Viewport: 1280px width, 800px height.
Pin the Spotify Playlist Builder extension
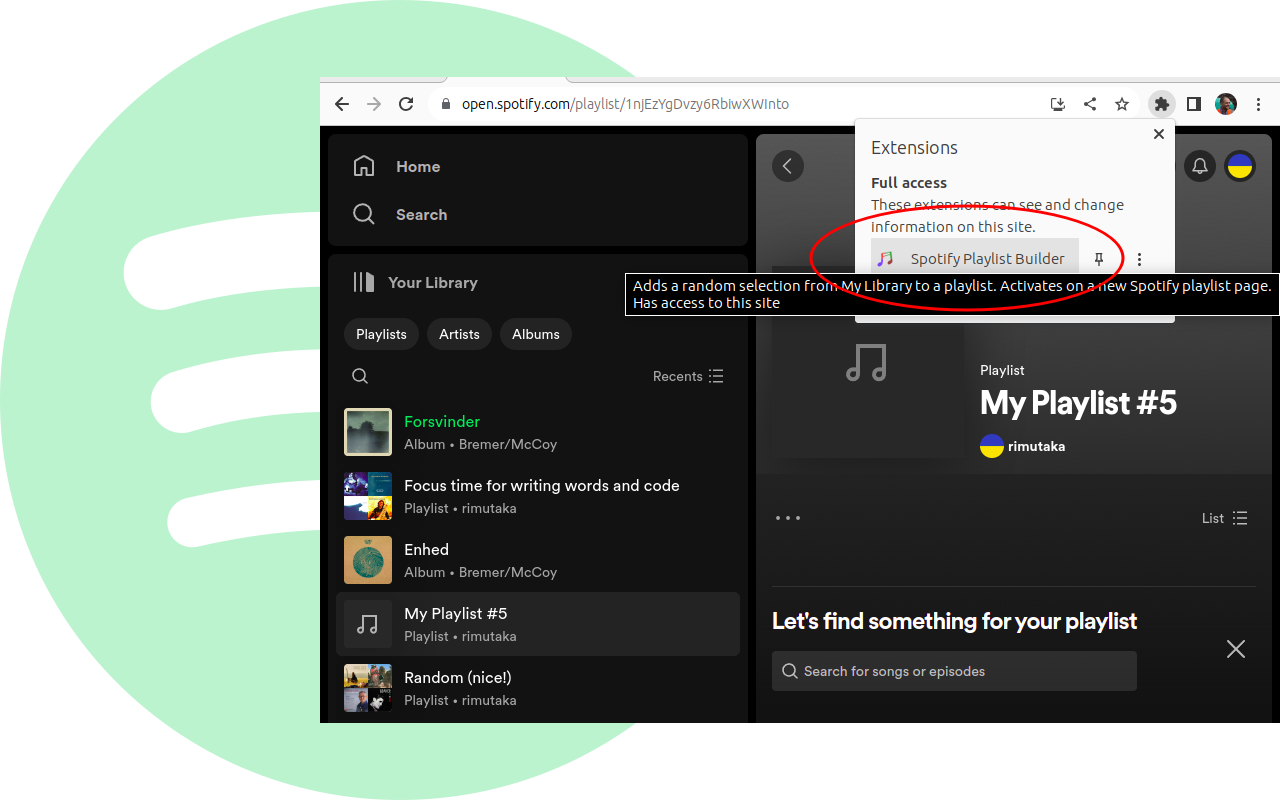coord(1099,259)
